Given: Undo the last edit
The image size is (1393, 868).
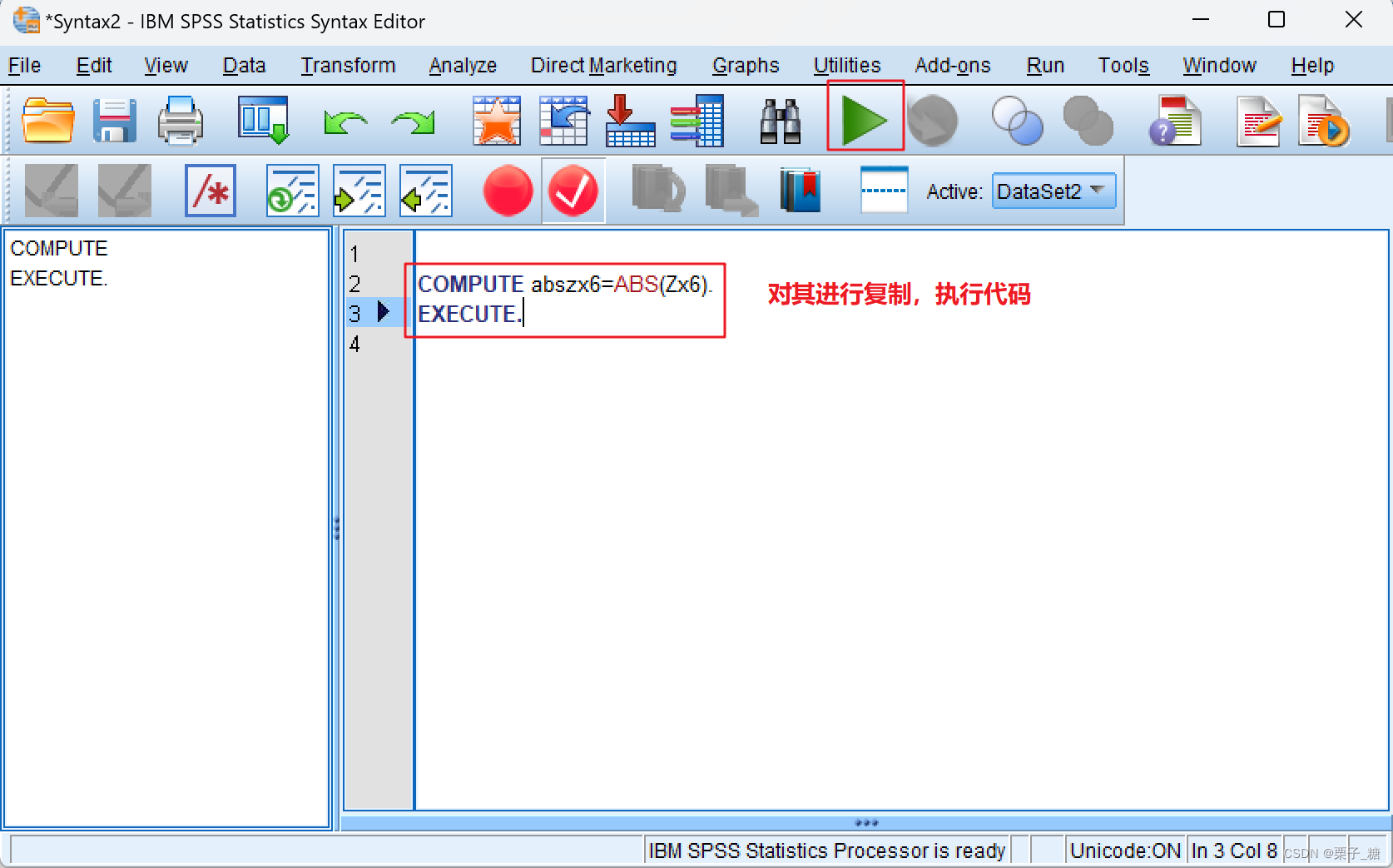Looking at the screenshot, I should (345, 122).
